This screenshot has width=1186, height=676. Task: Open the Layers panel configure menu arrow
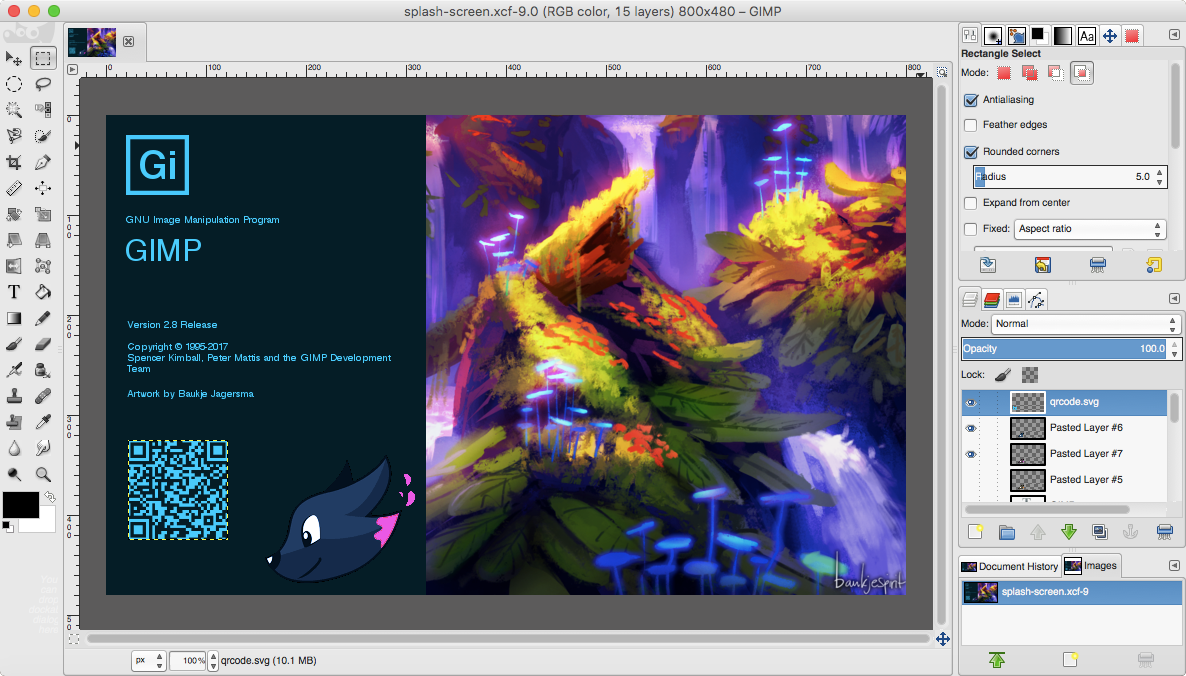1174,298
